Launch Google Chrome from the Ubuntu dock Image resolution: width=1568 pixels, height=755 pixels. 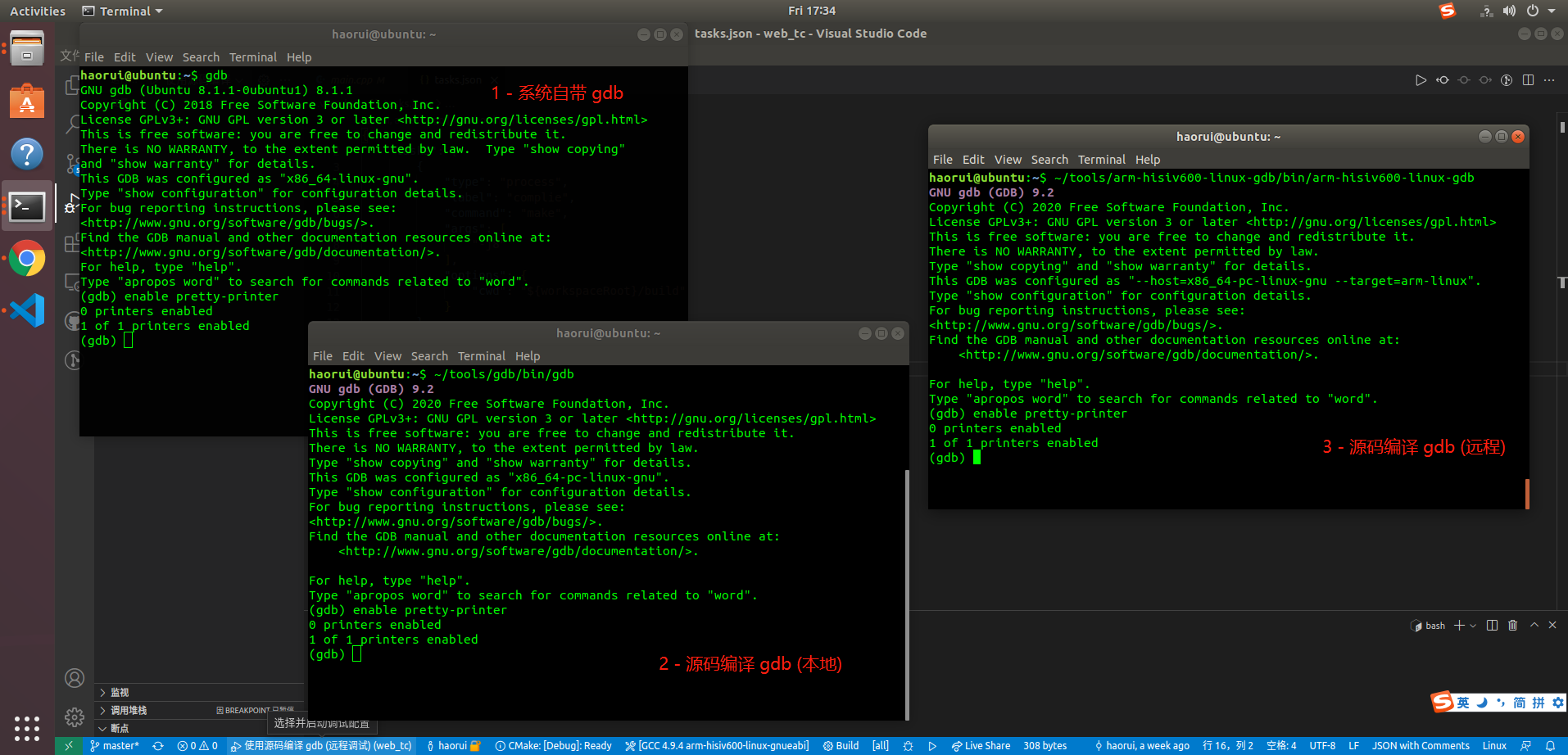click(27, 259)
